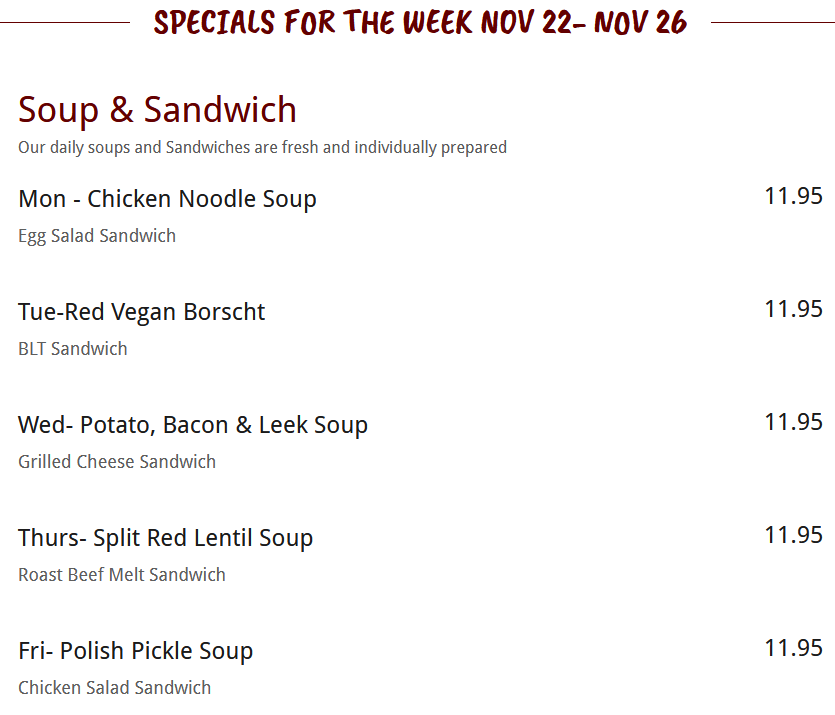
Task: Open the Fri- Polish Pickle Soup item
Action: pos(135,651)
